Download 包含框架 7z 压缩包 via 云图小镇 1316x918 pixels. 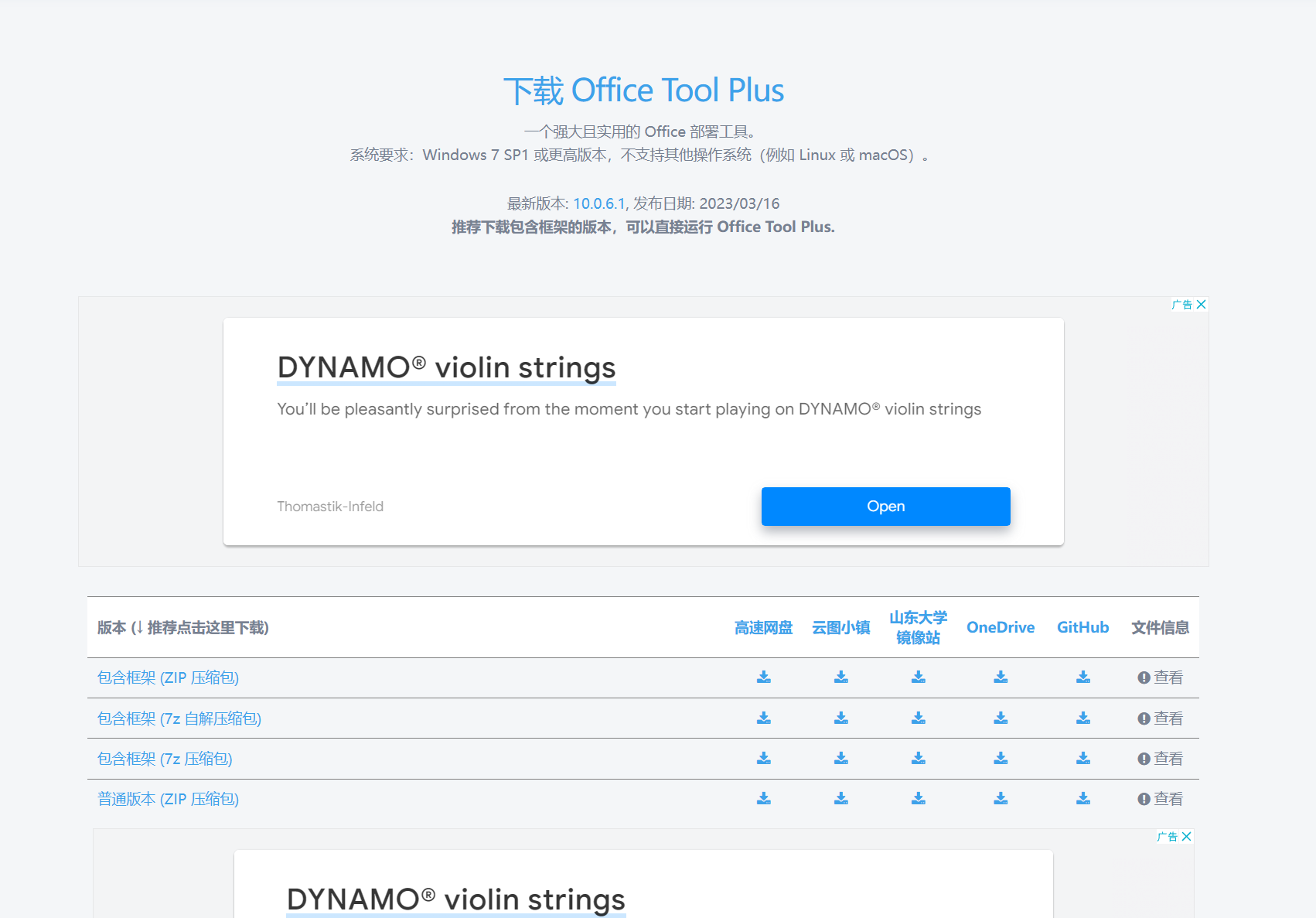[841, 759]
